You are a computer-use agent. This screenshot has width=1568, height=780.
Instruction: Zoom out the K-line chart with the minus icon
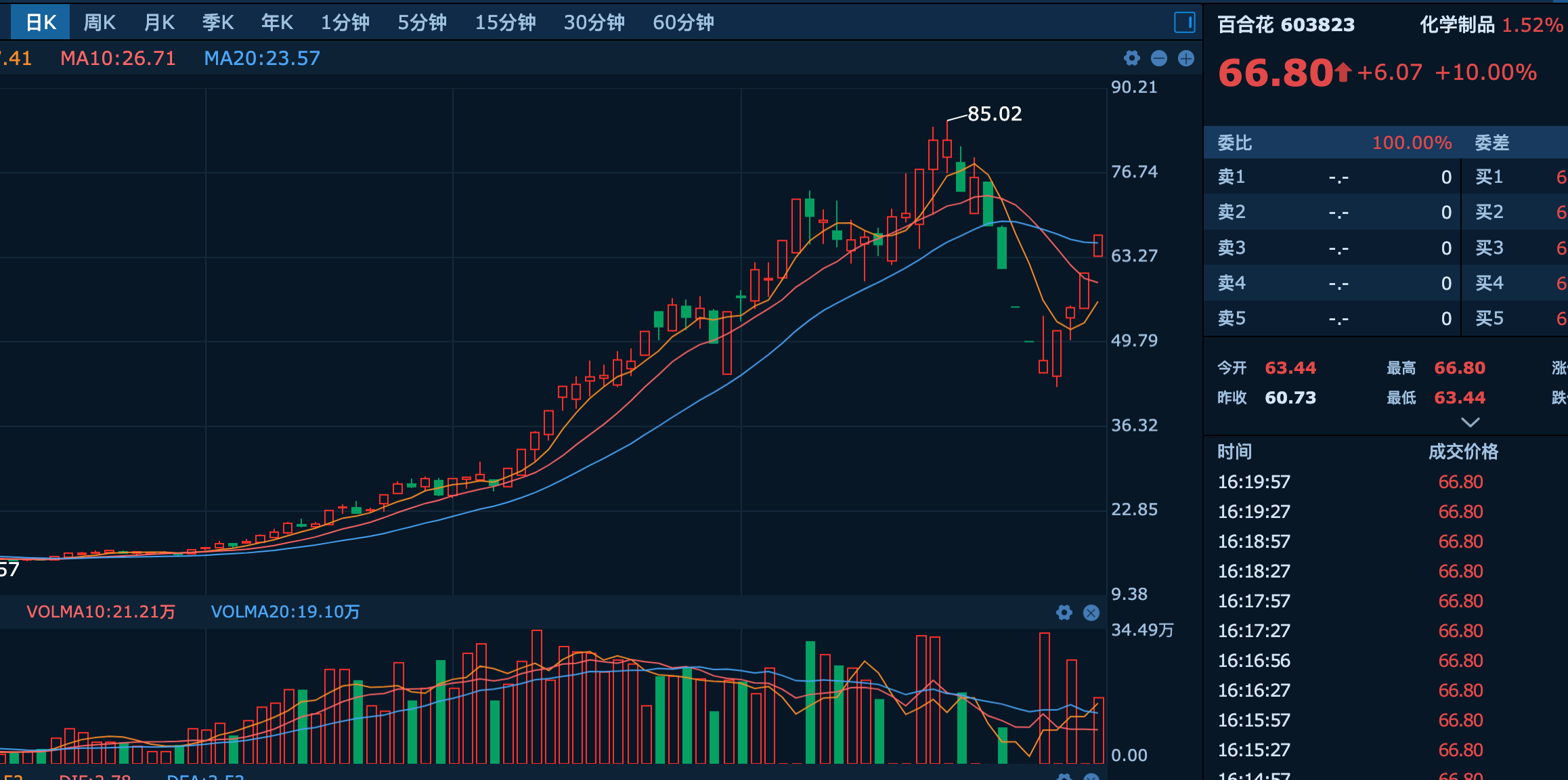[x=1159, y=58]
